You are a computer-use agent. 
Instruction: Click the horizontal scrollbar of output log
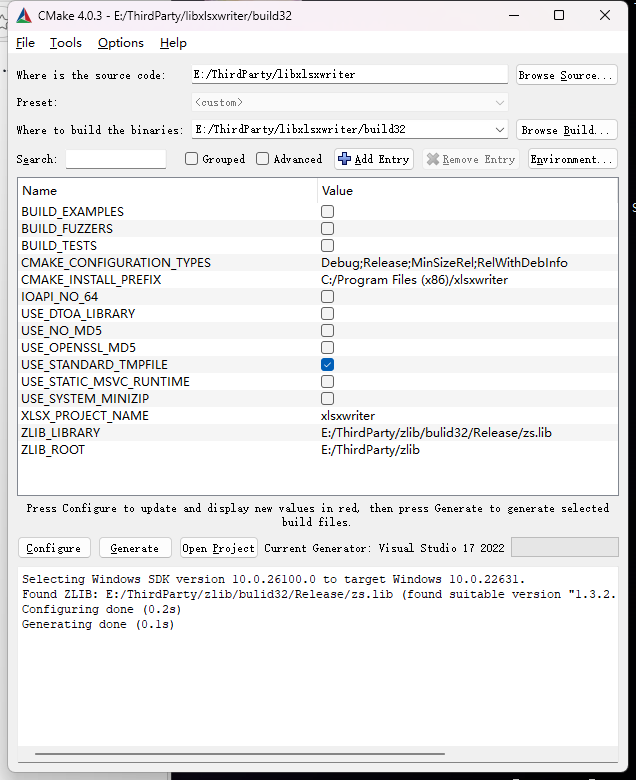click(x=240, y=754)
